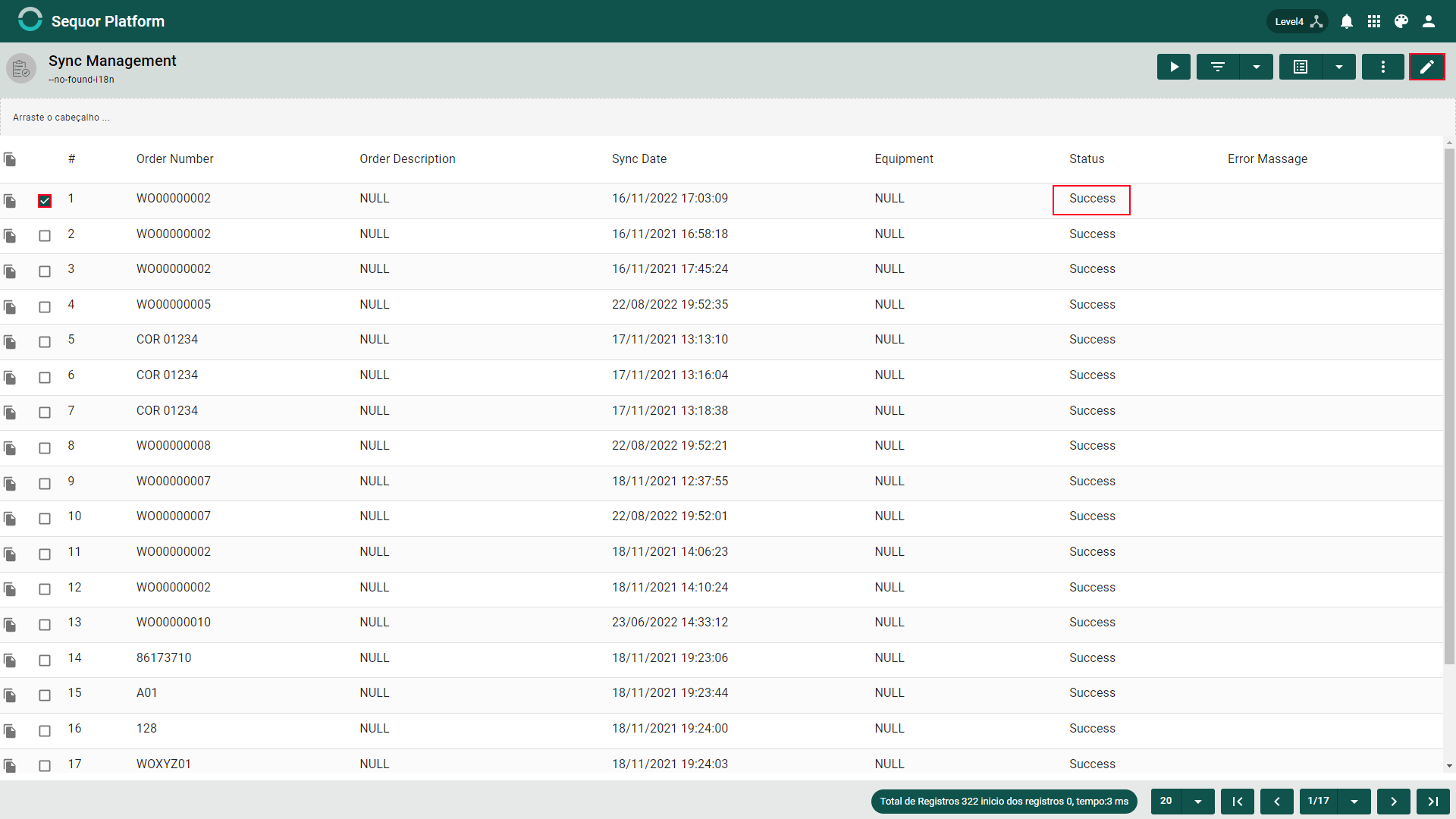Jump to the last page
The image size is (1456, 819).
coord(1433,802)
